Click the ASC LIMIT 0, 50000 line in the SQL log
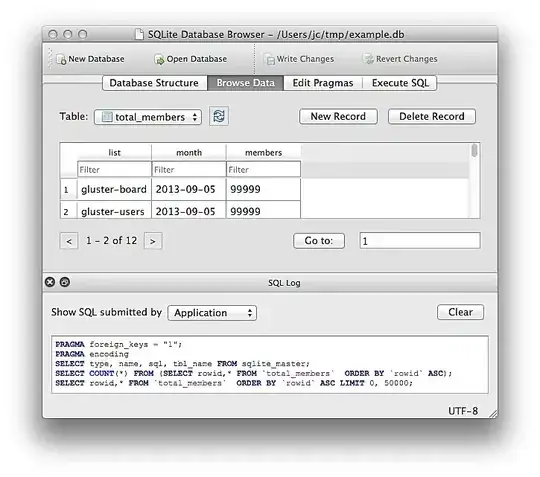540x477 pixels. (234, 383)
